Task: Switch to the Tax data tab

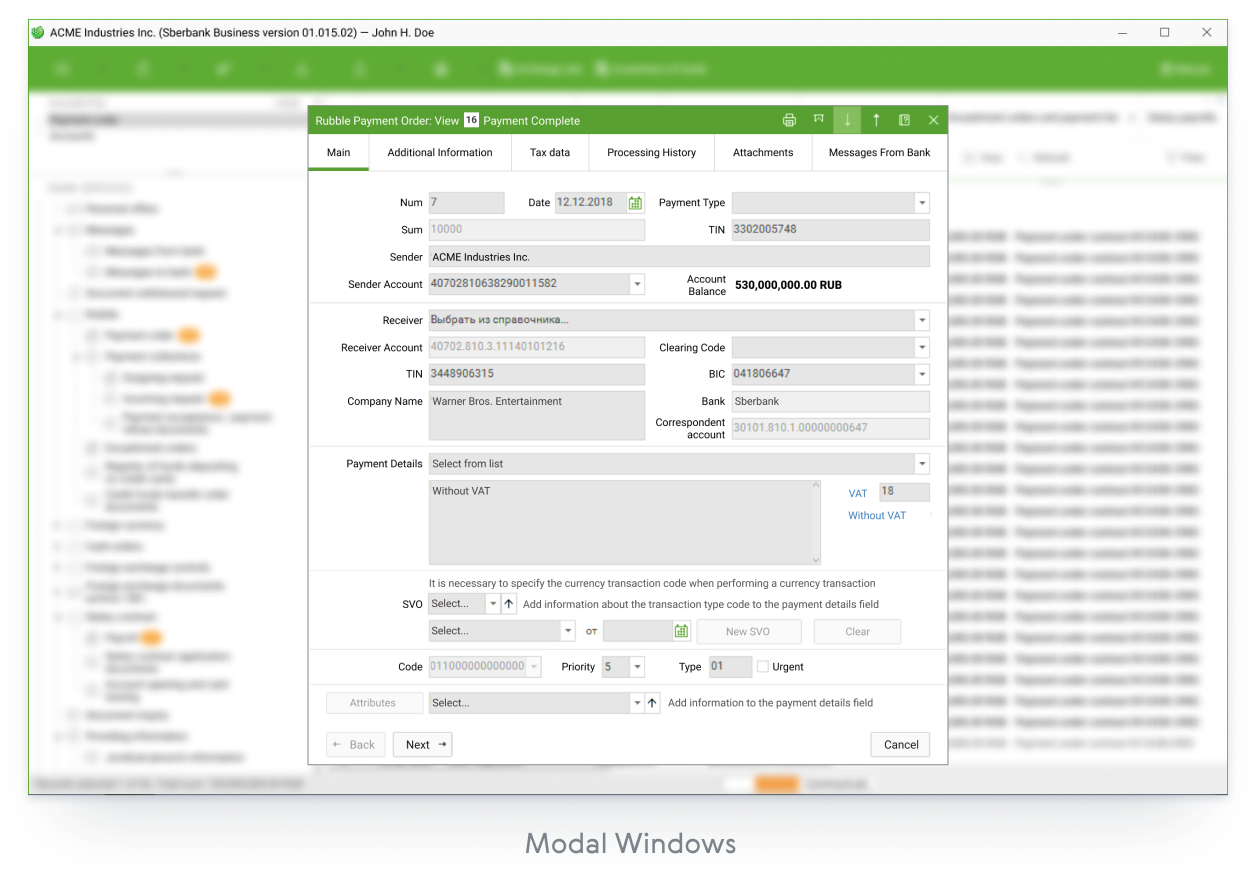Action: point(549,153)
